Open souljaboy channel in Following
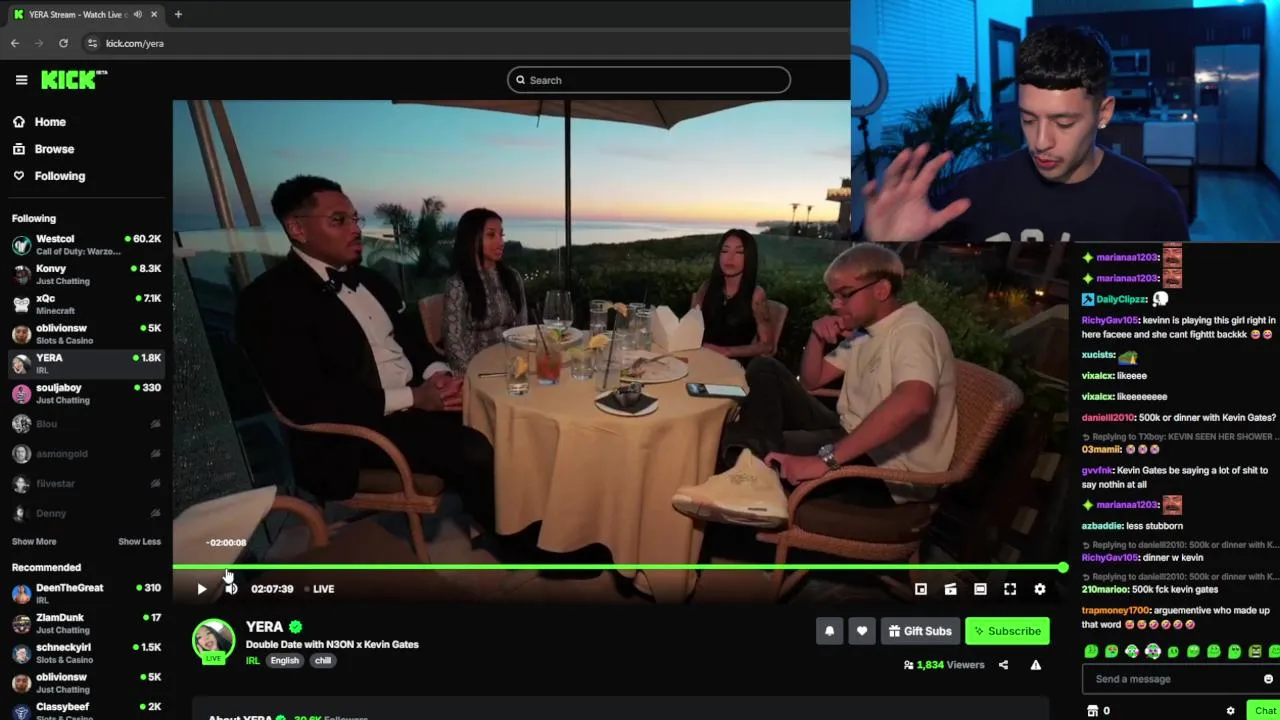Screen dimensions: 1280x720 click(x=86, y=393)
